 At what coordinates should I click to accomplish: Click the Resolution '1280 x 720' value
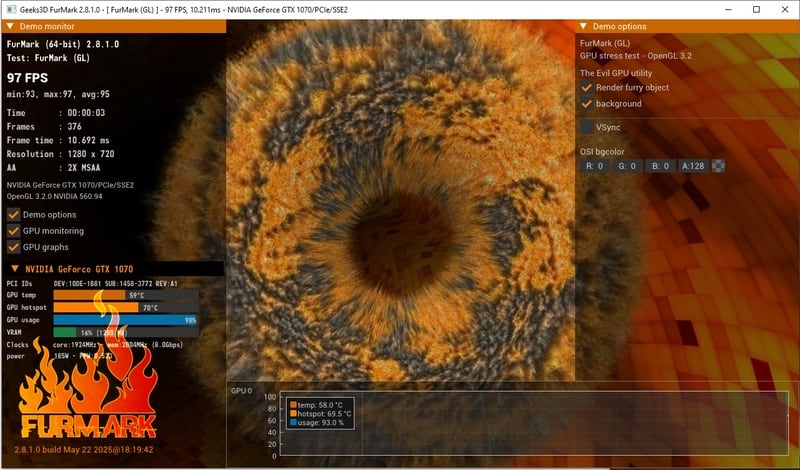(91, 154)
